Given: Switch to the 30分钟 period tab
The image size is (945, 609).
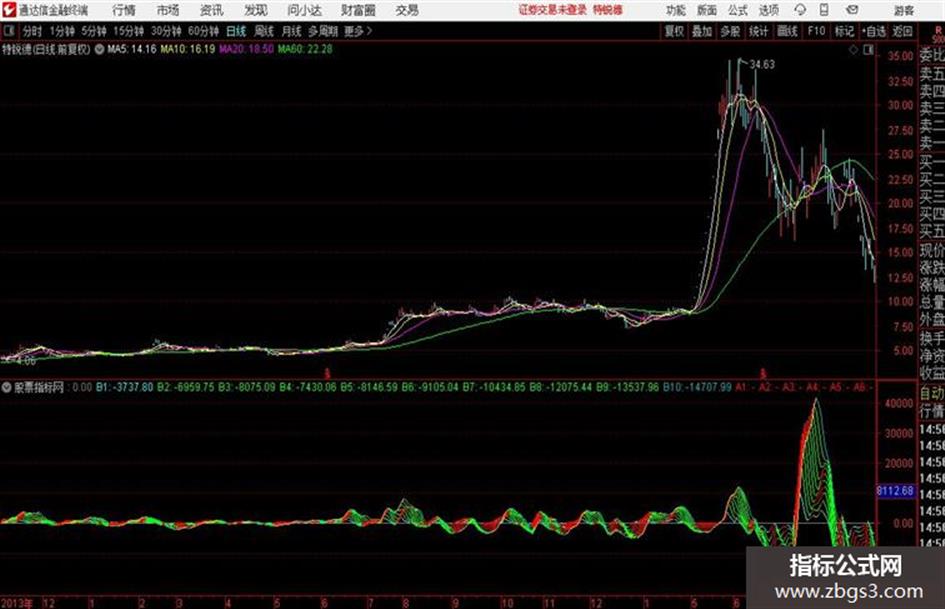Looking at the screenshot, I should point(166,31).
